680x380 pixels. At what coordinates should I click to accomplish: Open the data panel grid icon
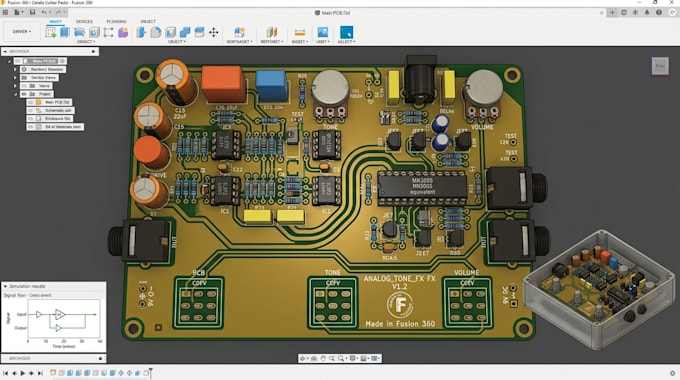[x=5, y=13]
